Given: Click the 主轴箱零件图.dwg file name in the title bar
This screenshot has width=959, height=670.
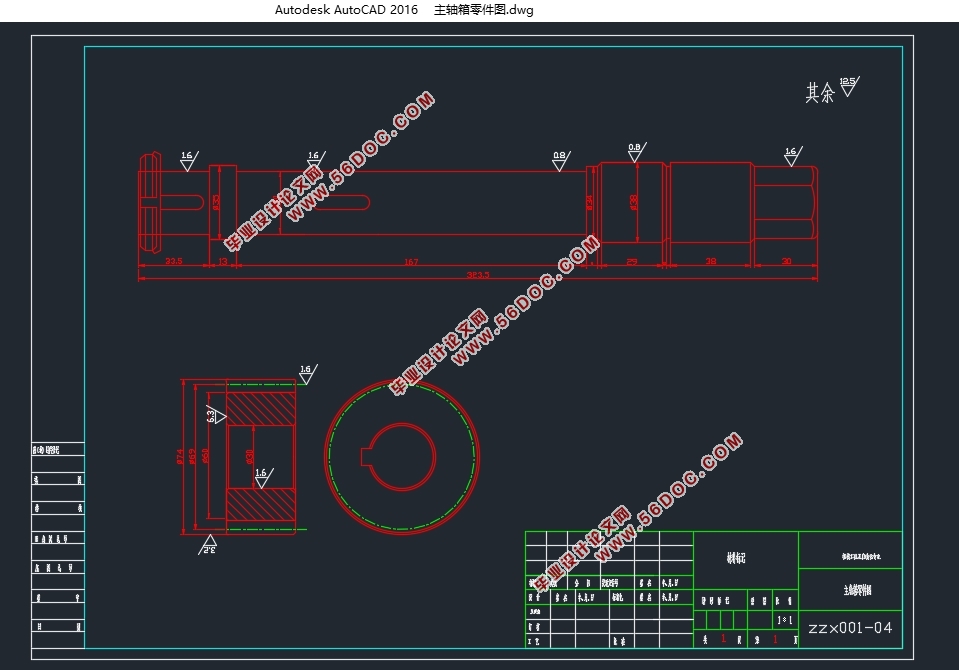Looking at the screenshot, I should click(x=484, y=10).
